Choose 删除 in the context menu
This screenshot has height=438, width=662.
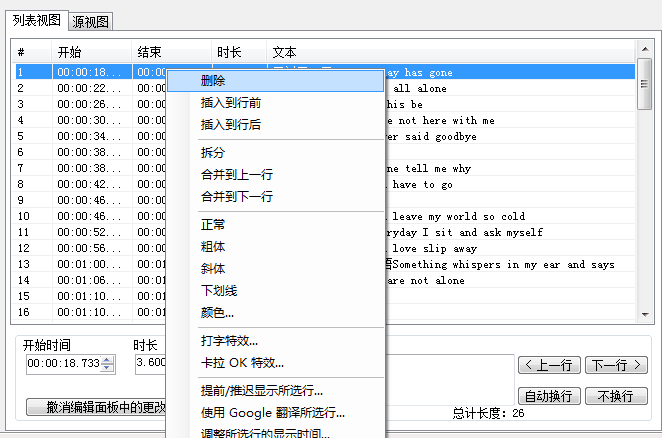pos(275,81)
